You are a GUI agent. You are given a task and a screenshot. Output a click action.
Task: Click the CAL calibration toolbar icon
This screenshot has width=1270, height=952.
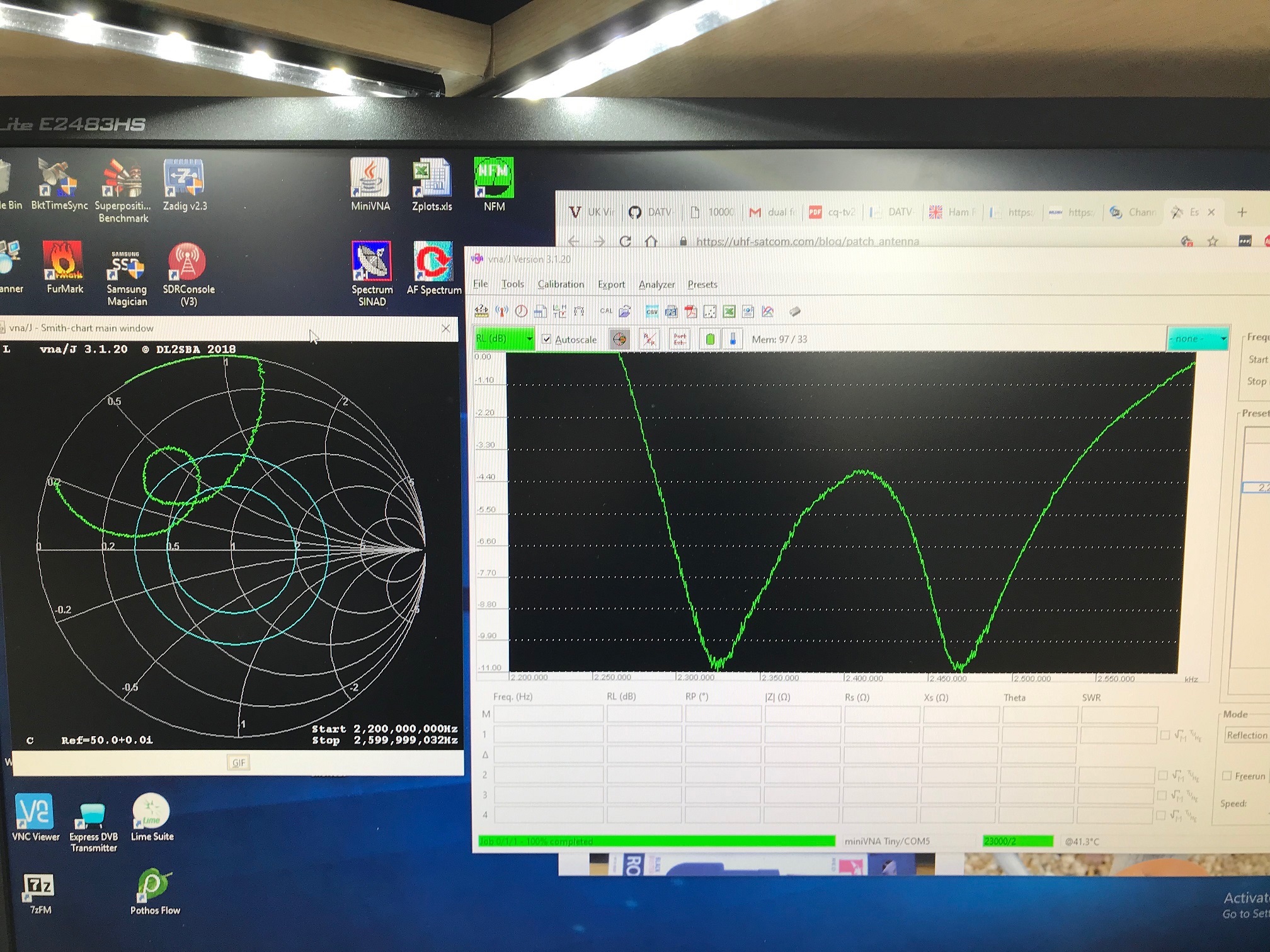[606, 311]
